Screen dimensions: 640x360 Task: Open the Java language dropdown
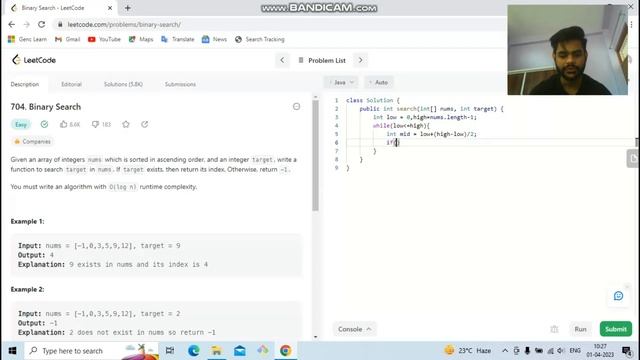[x=341, y=82]
